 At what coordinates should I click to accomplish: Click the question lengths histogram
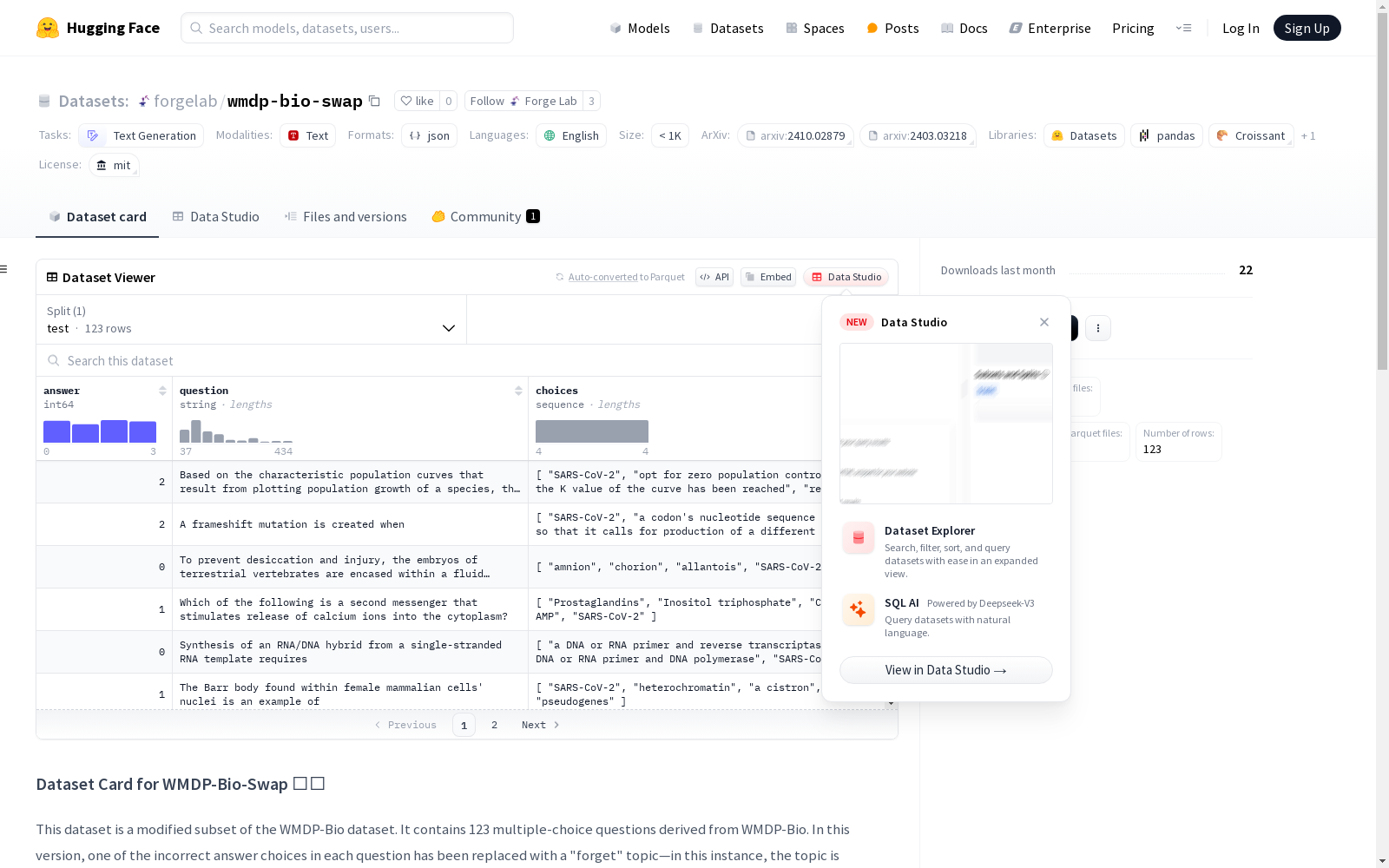(x=236, y=431)
